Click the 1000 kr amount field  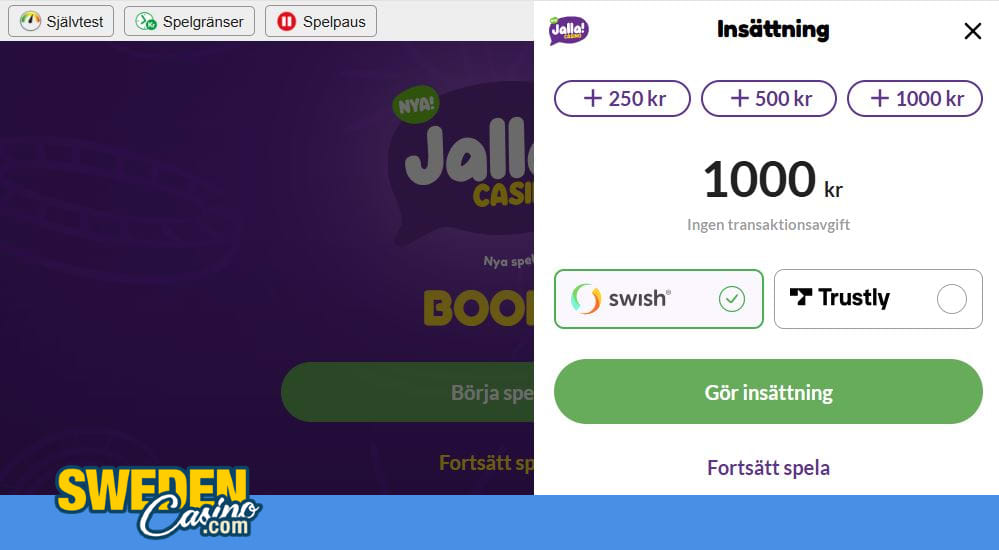tap(772, 180)
